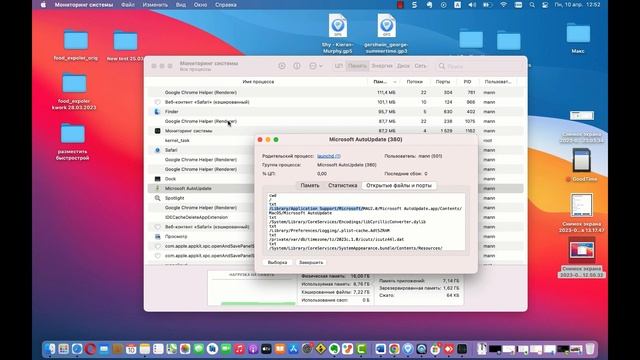This screenshot has width=640, height=360.
Task: Open Opera from the Dock
Action: tap(91, 349)
